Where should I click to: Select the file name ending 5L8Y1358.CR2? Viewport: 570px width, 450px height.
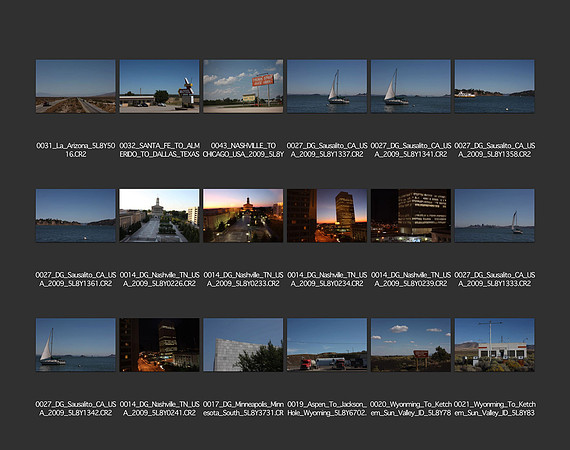[494, 150]
